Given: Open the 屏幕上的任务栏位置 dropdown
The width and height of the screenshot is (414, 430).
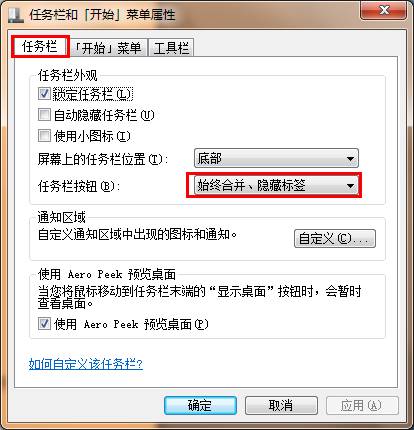Looking at the screenshot, I should point(276,158).
